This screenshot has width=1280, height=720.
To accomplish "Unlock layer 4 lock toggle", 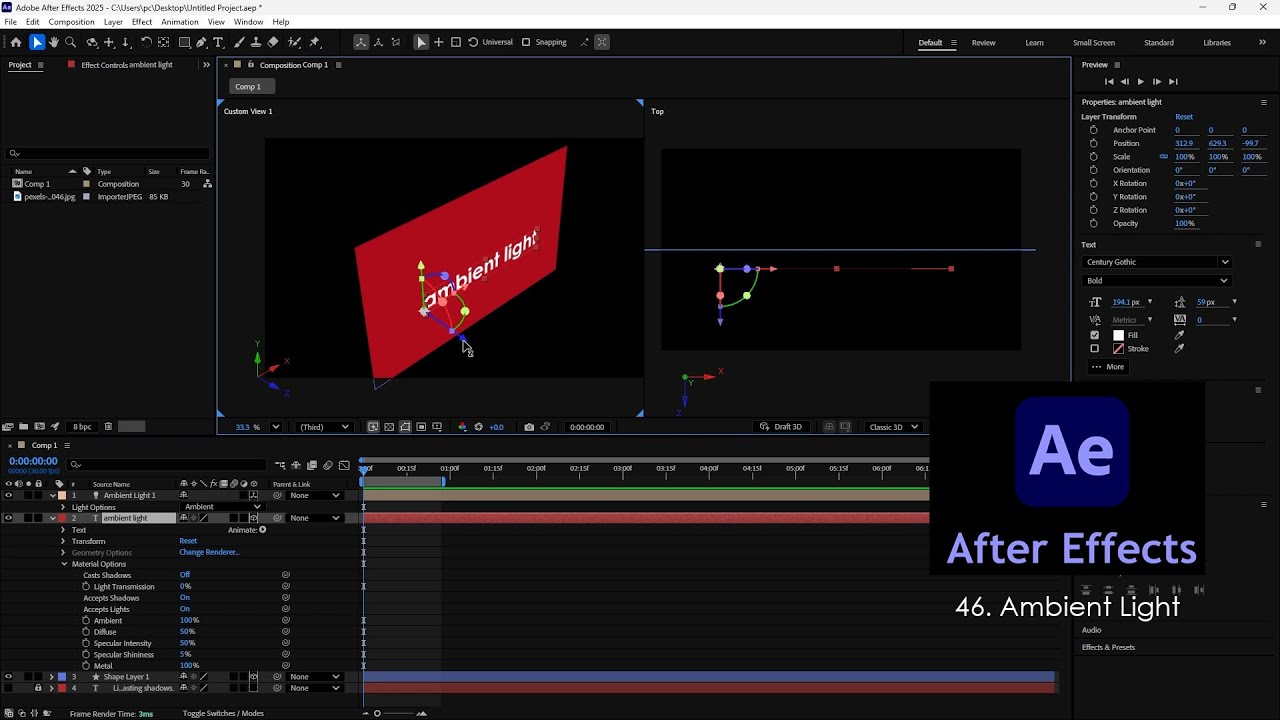I will [38, 688].
